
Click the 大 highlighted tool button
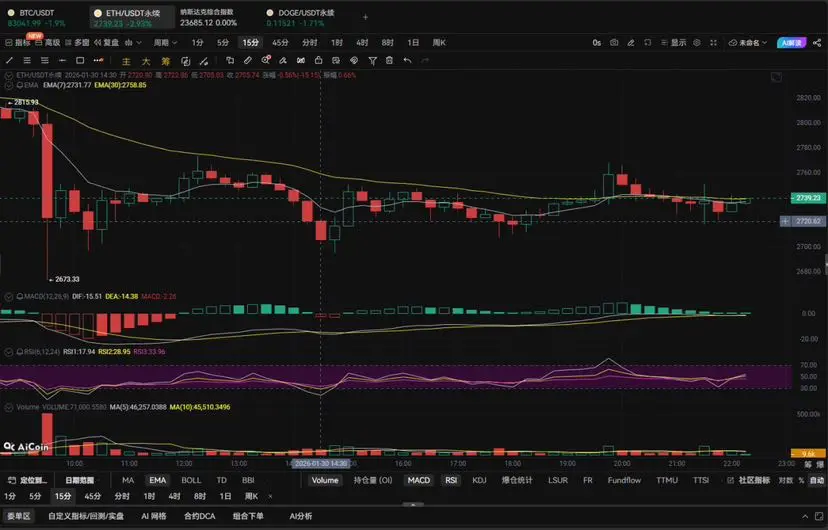pyautogui.click(x=146, y=61)
